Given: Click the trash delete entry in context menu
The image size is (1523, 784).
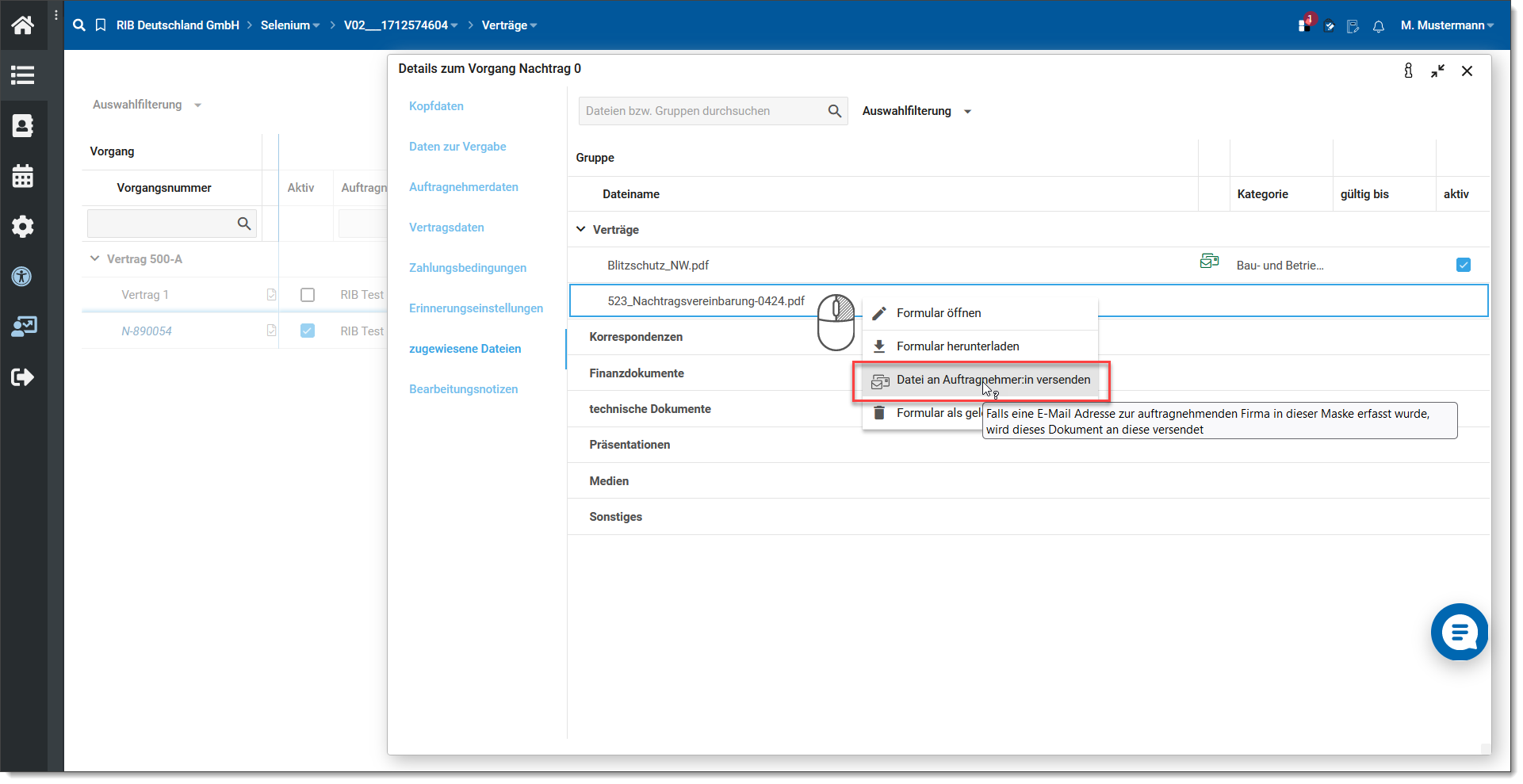Looking at the screenshot, I should tap(923, 413).
